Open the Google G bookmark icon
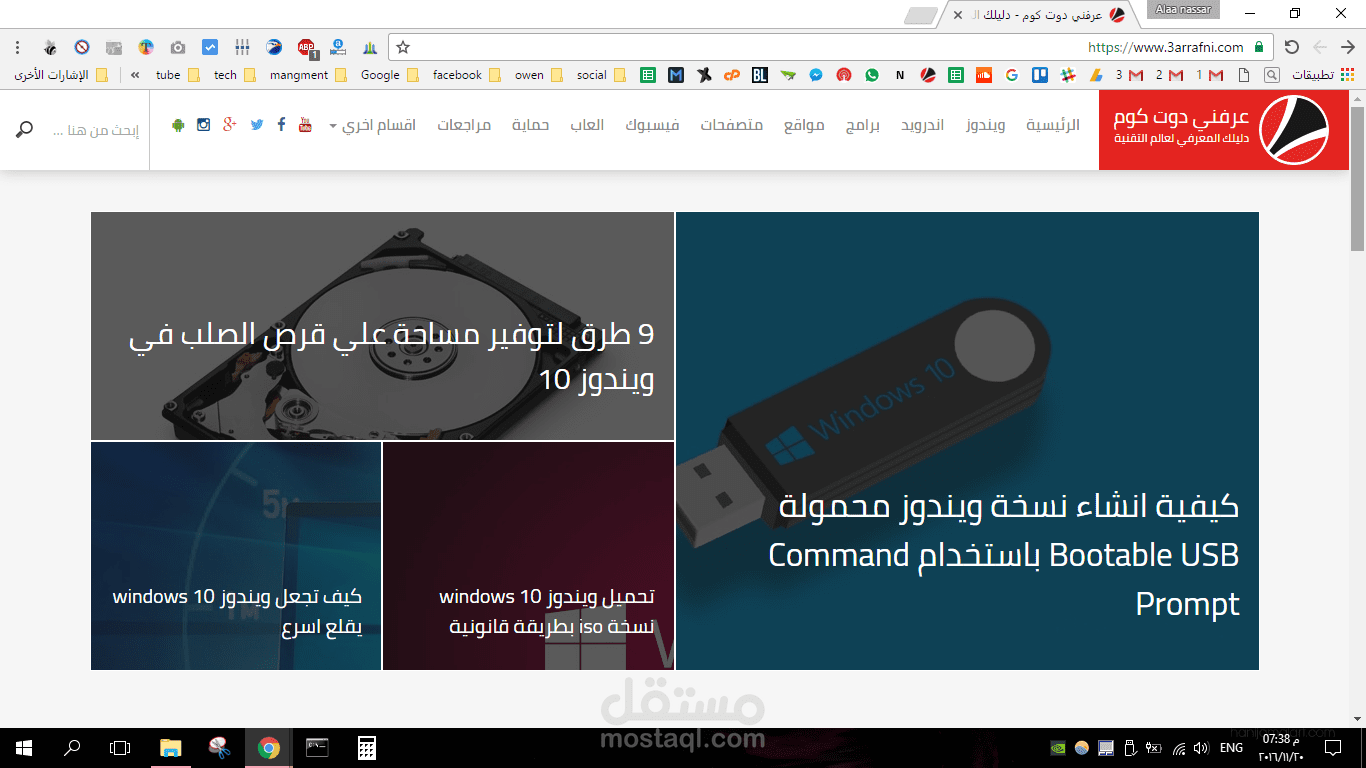 [1012, 75]
